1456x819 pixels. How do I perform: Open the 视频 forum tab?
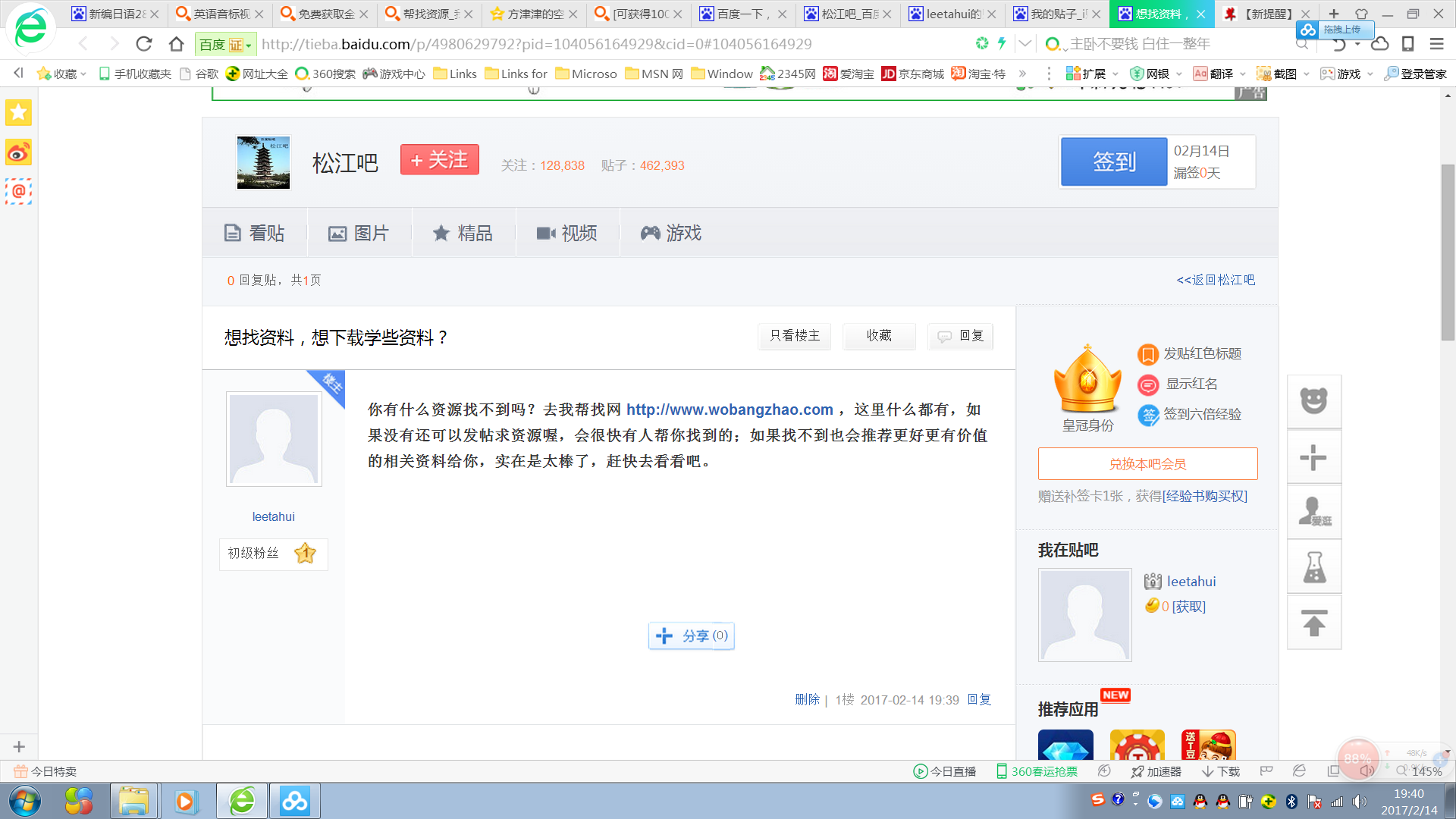point(566,233)
